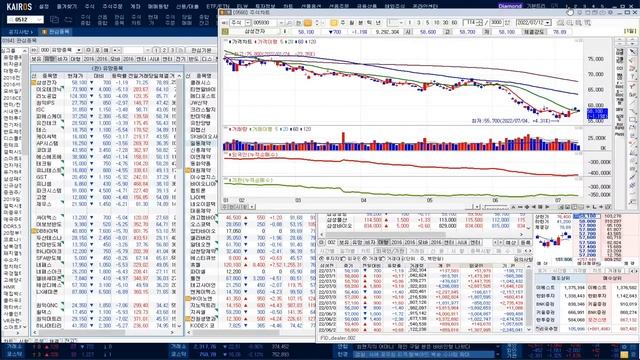Click the KAIROS logo

point(19,7)
